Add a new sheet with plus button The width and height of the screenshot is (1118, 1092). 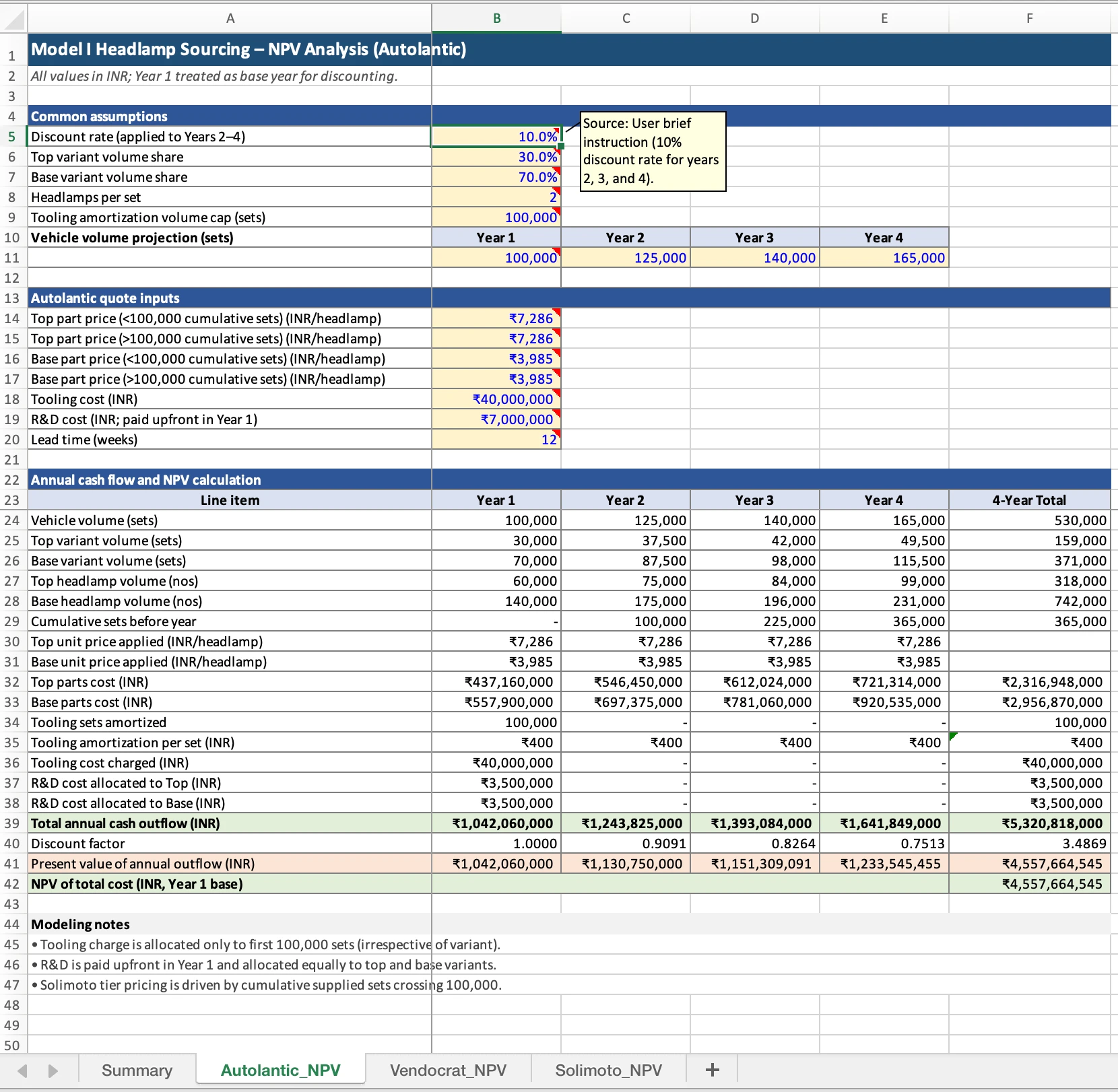(x=712, y=1070)
